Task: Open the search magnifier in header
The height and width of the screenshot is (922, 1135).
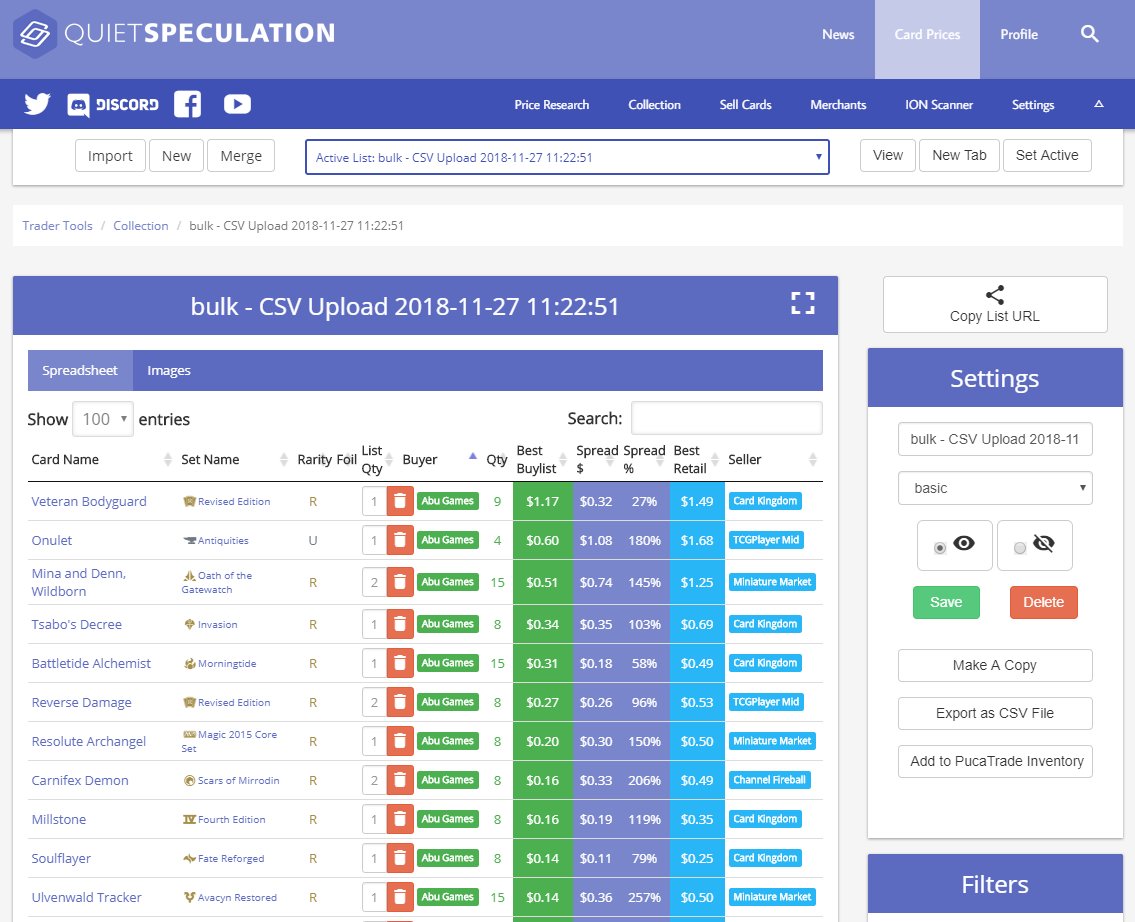Action: pos(1090,34)
